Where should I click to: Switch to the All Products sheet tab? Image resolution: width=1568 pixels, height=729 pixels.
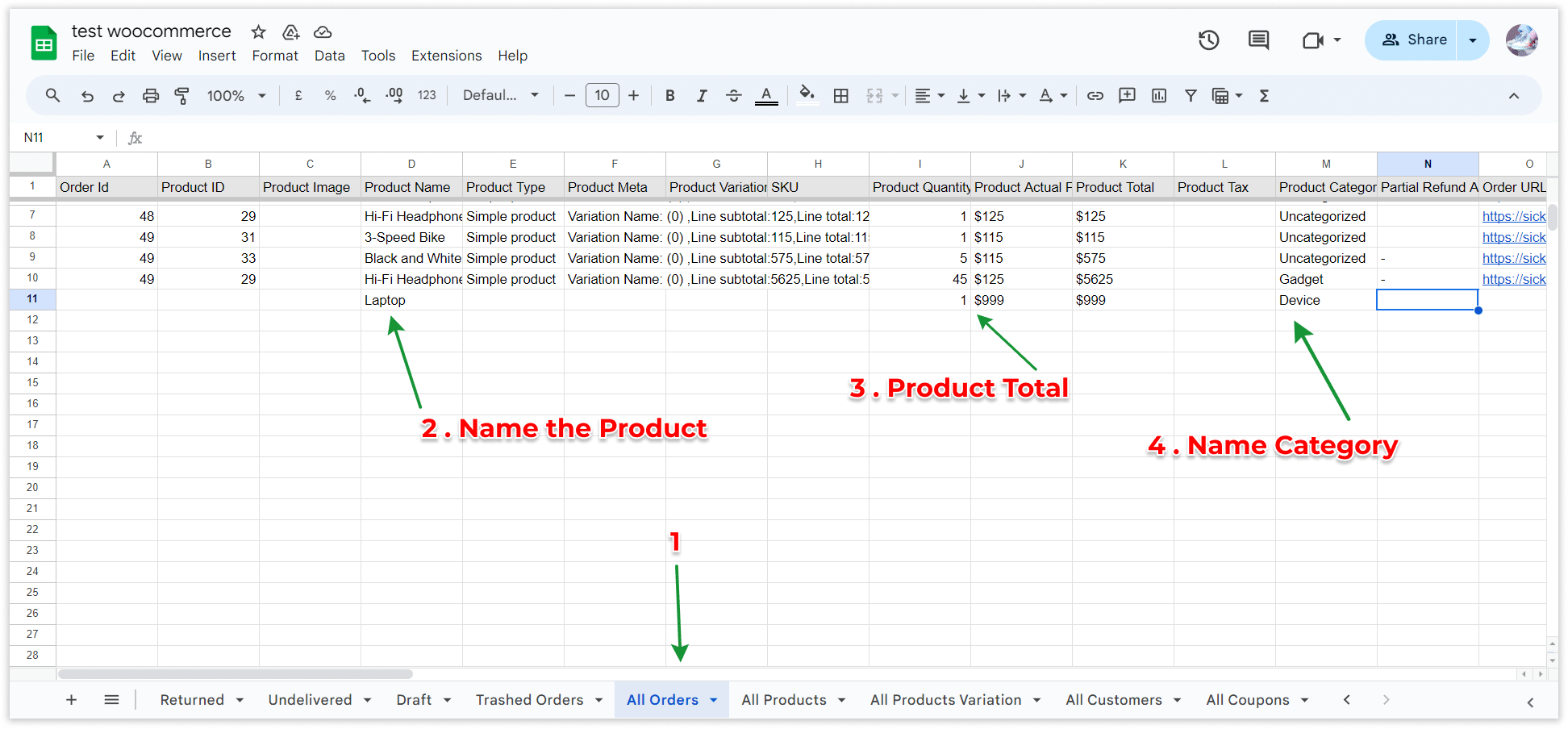tap(783, 700)
